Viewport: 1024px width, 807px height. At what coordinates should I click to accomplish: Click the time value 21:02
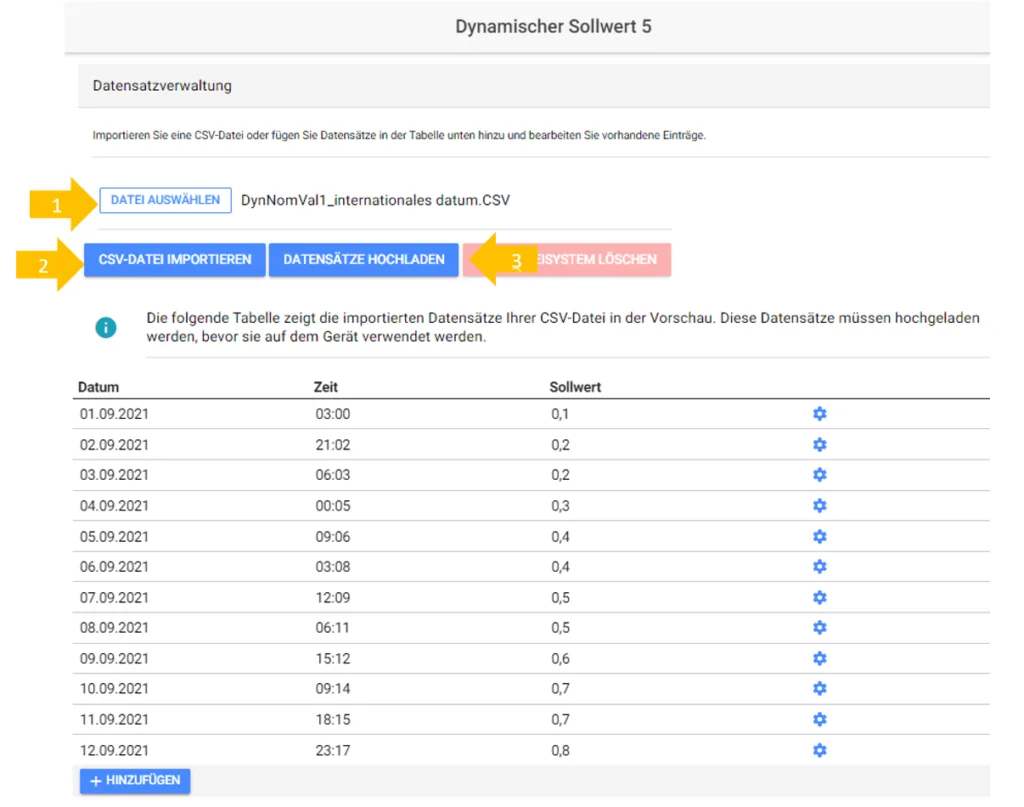(333, 445)
